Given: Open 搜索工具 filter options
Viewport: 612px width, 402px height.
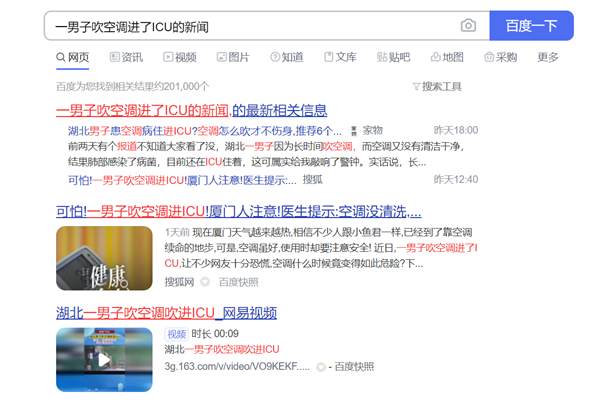Looking at the screenshot, I should pyautogui.click(x=437, y=86).
